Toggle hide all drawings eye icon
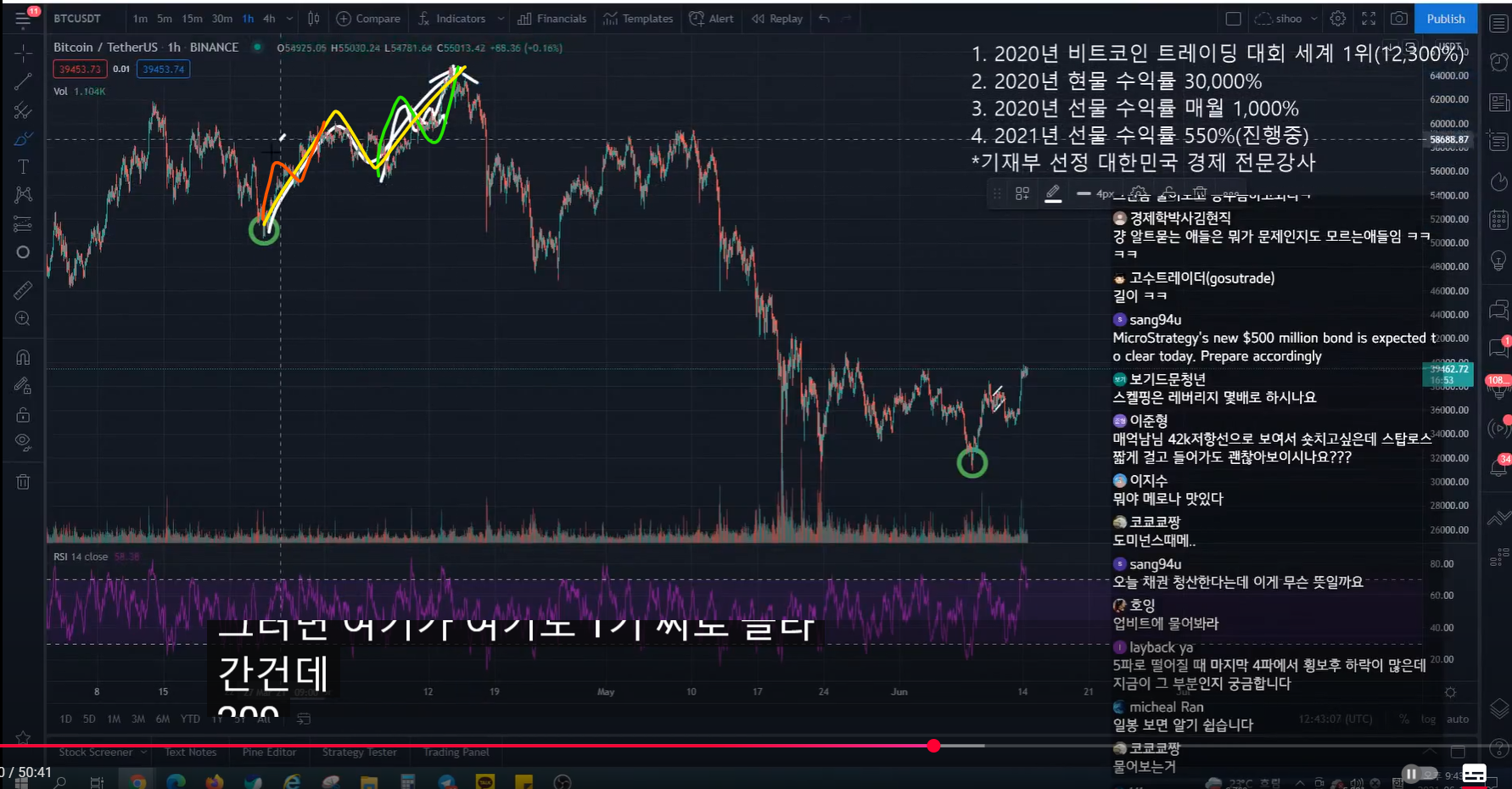The height and width of the screenshot is (789, 1512). coord(23,443)
